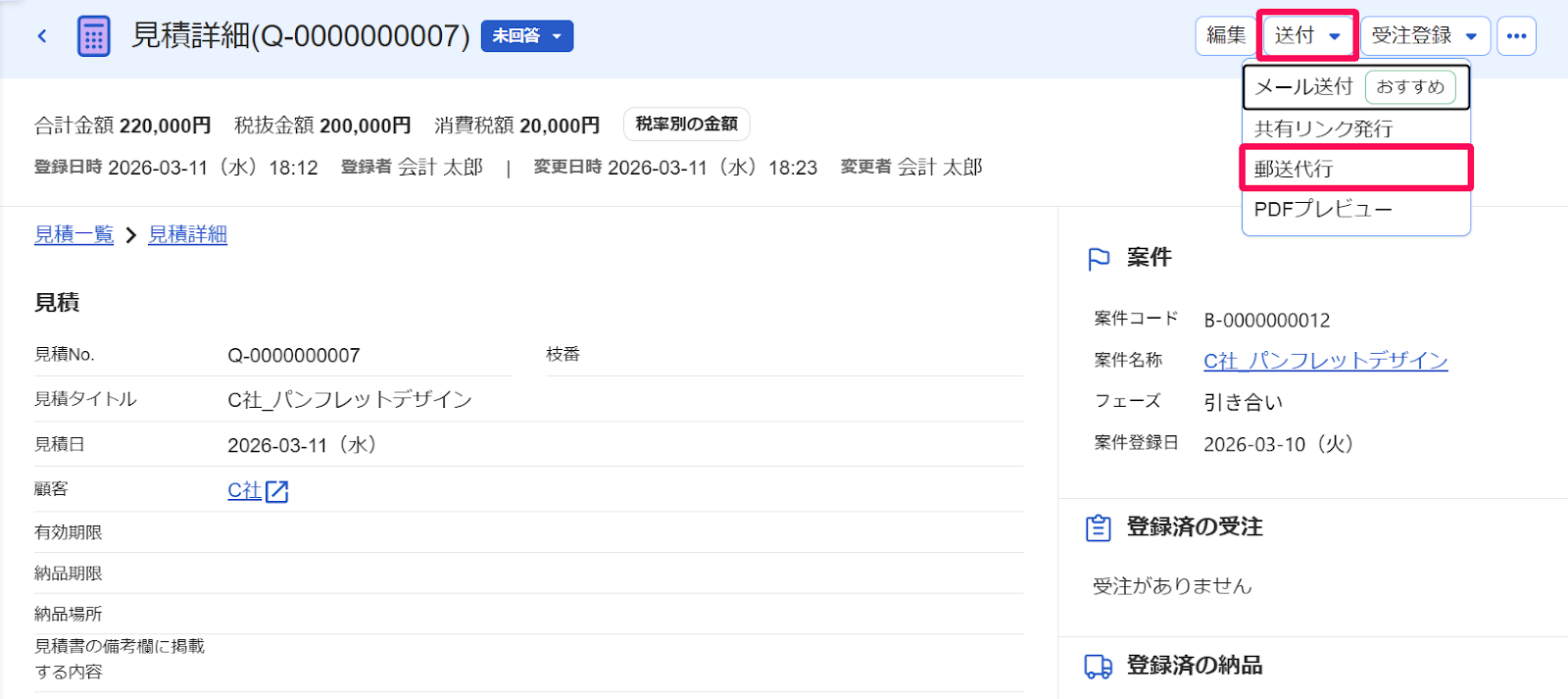This screenshot has height=699, width=1568.
Task: Click the clipboard icon beside 登録済の受注
Action: click(1099, 527)
